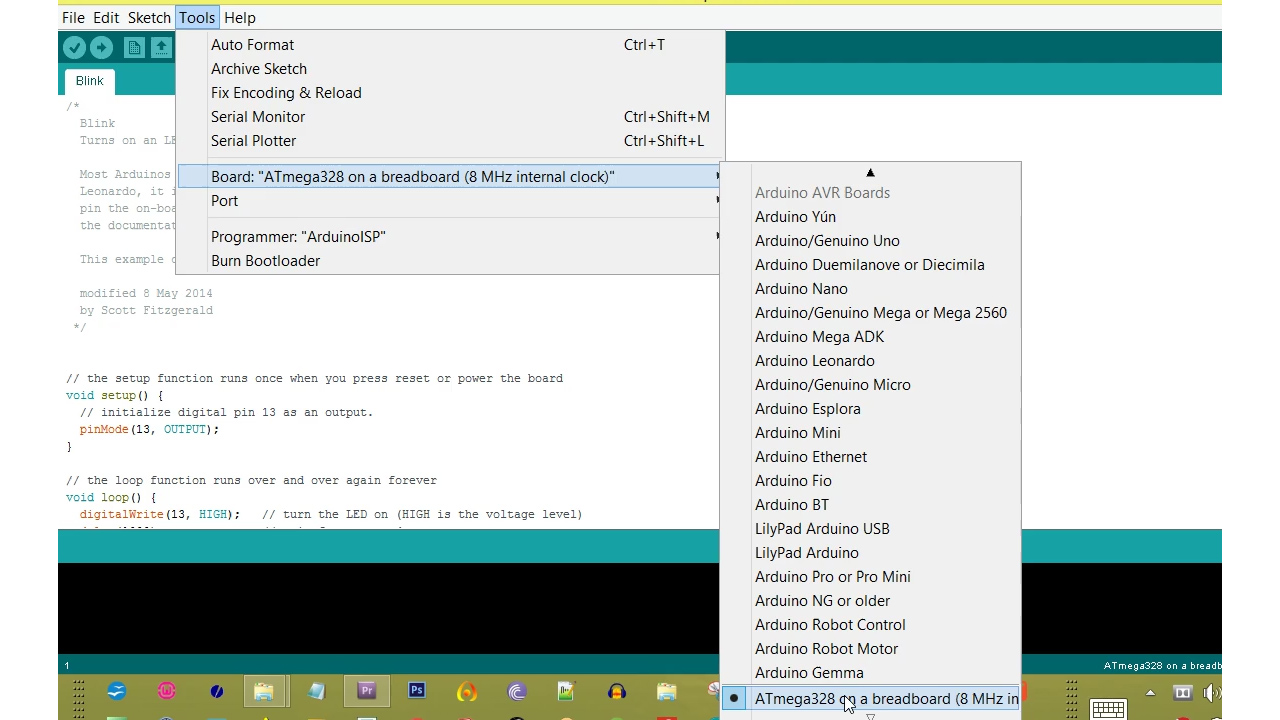This screenshot has height=720, width=1280.
Task: Select the Arduino Esplora board
Action: (x=870, y=409)
